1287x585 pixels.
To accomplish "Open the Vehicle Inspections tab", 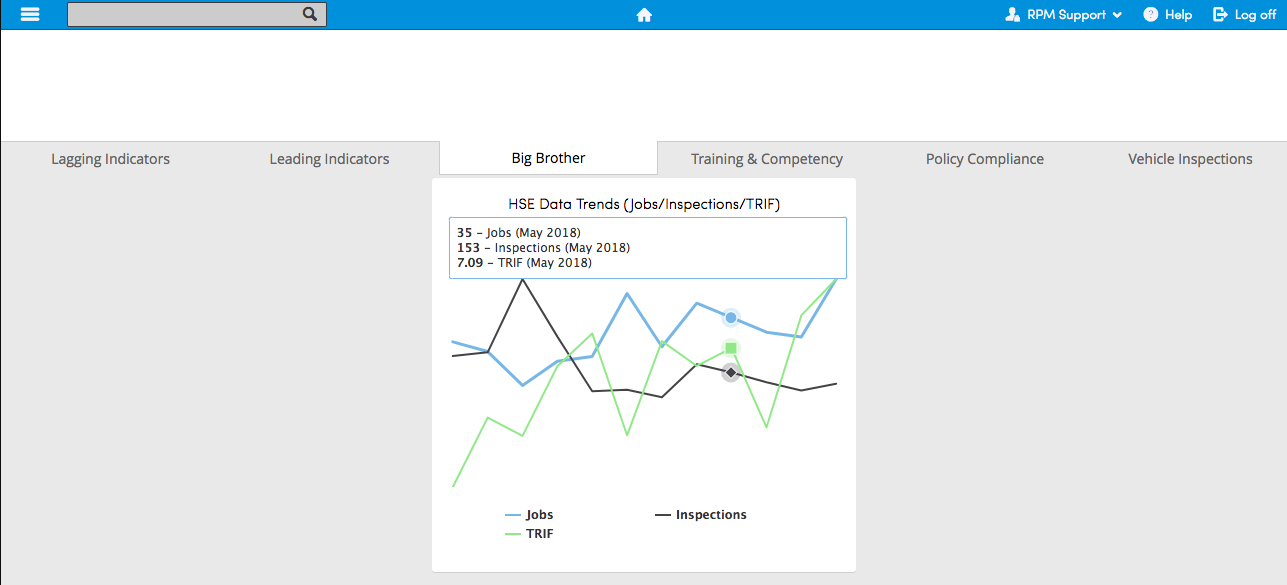I will tap(1190, 158).
